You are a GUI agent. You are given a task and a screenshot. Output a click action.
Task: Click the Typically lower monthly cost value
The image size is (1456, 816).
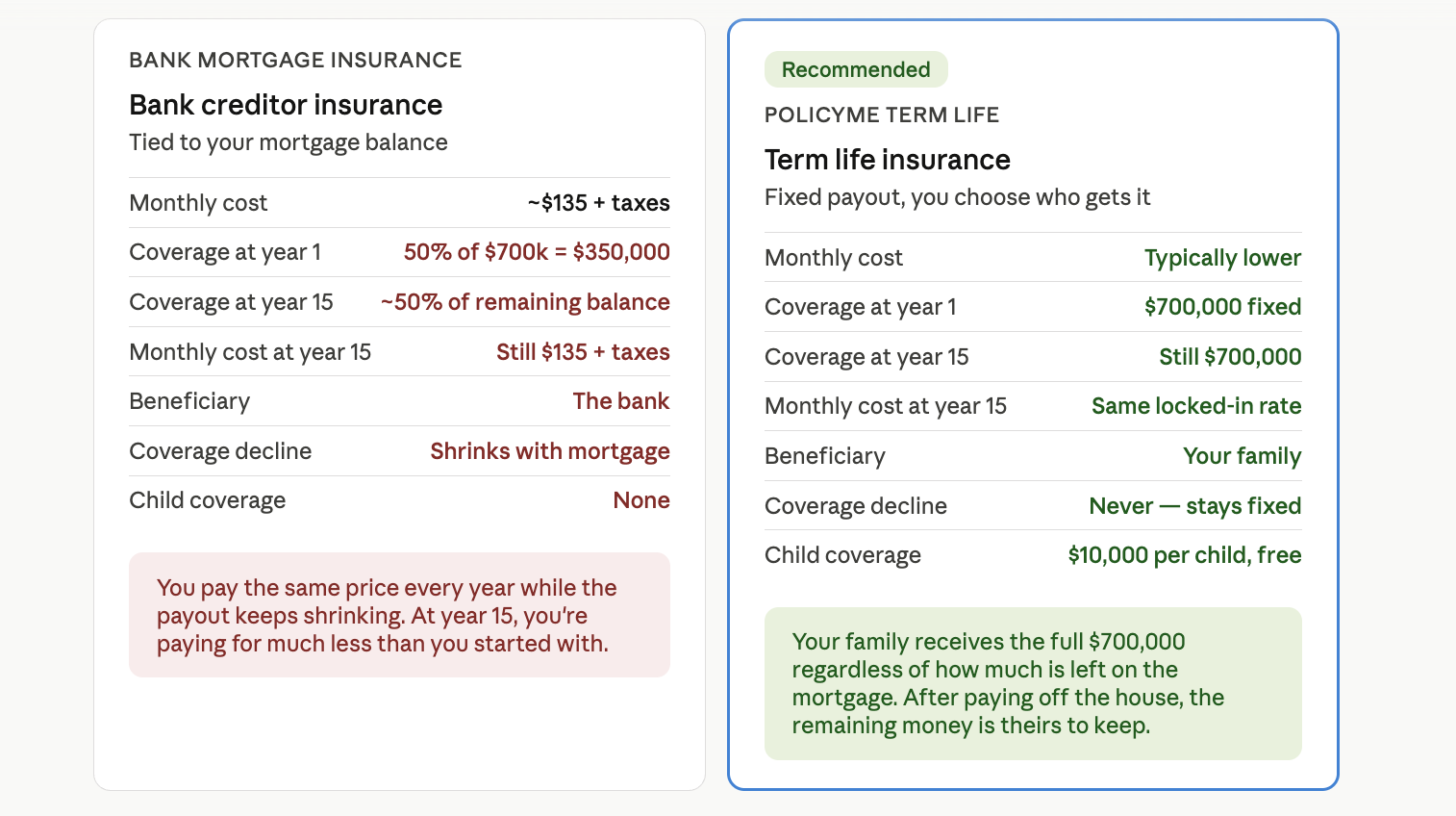pos(1222,258)
